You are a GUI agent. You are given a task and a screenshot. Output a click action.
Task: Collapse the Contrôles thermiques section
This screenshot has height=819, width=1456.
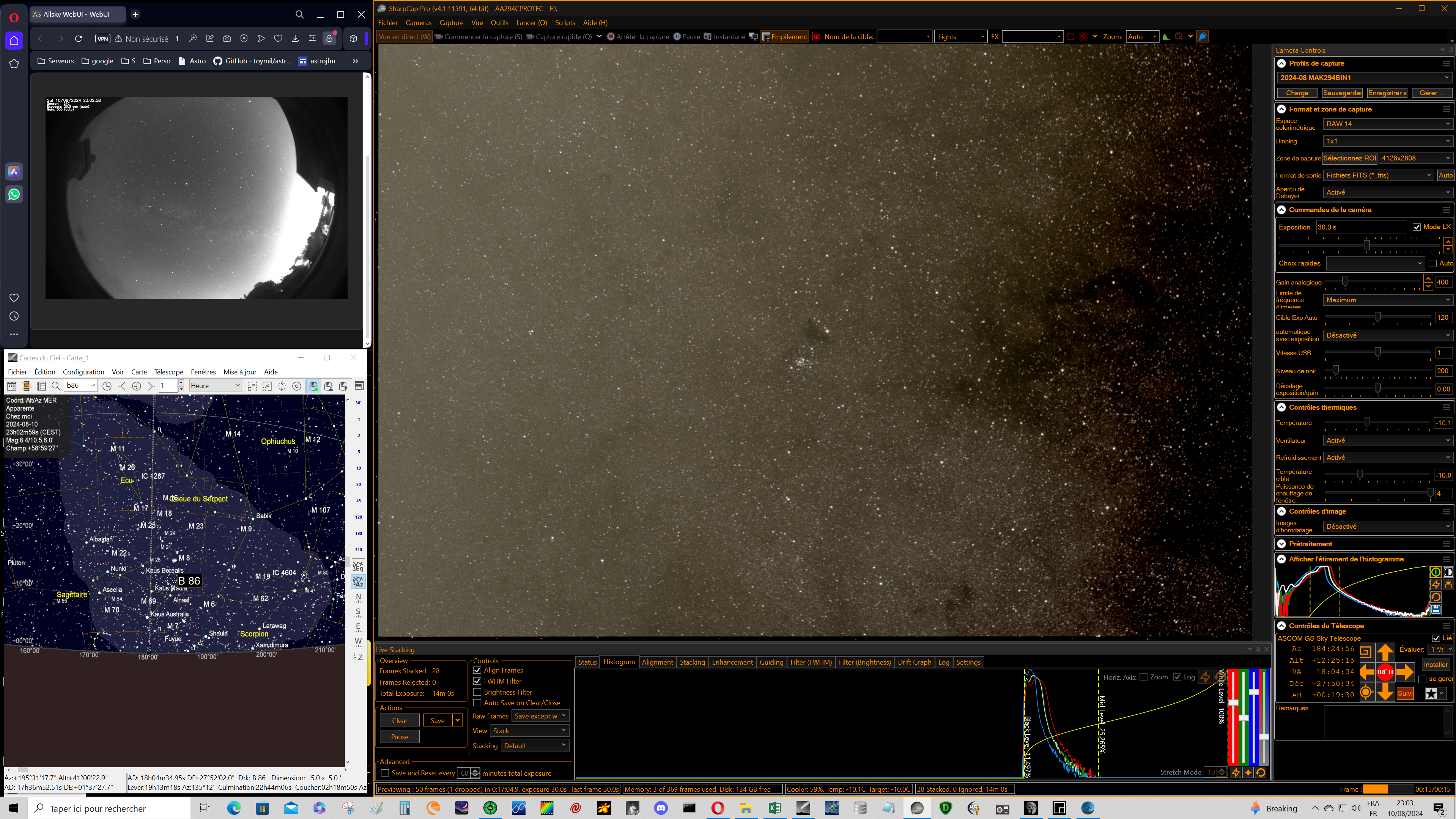[x=1281, y=407]
